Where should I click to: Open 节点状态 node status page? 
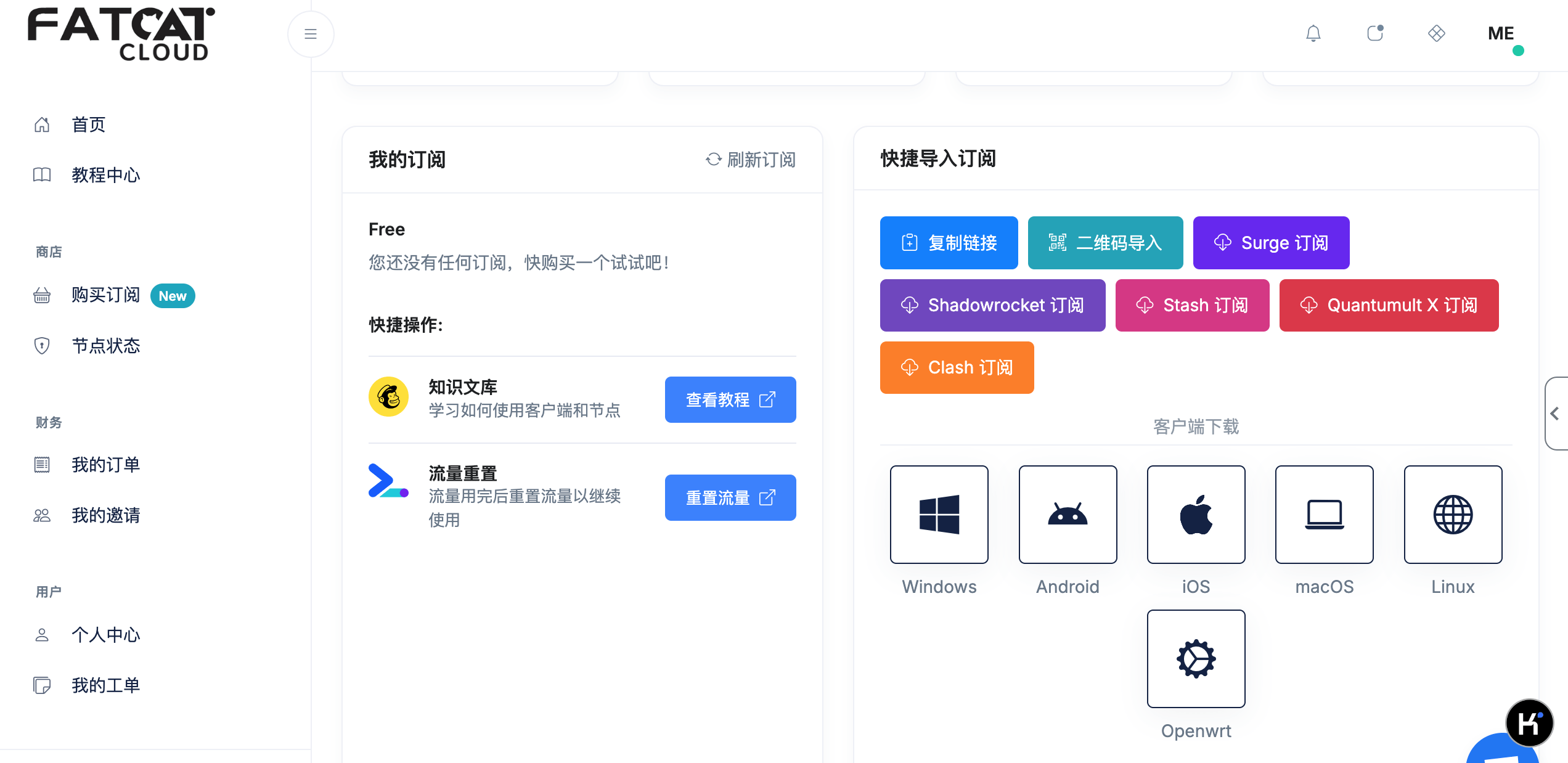click(106, 346)
